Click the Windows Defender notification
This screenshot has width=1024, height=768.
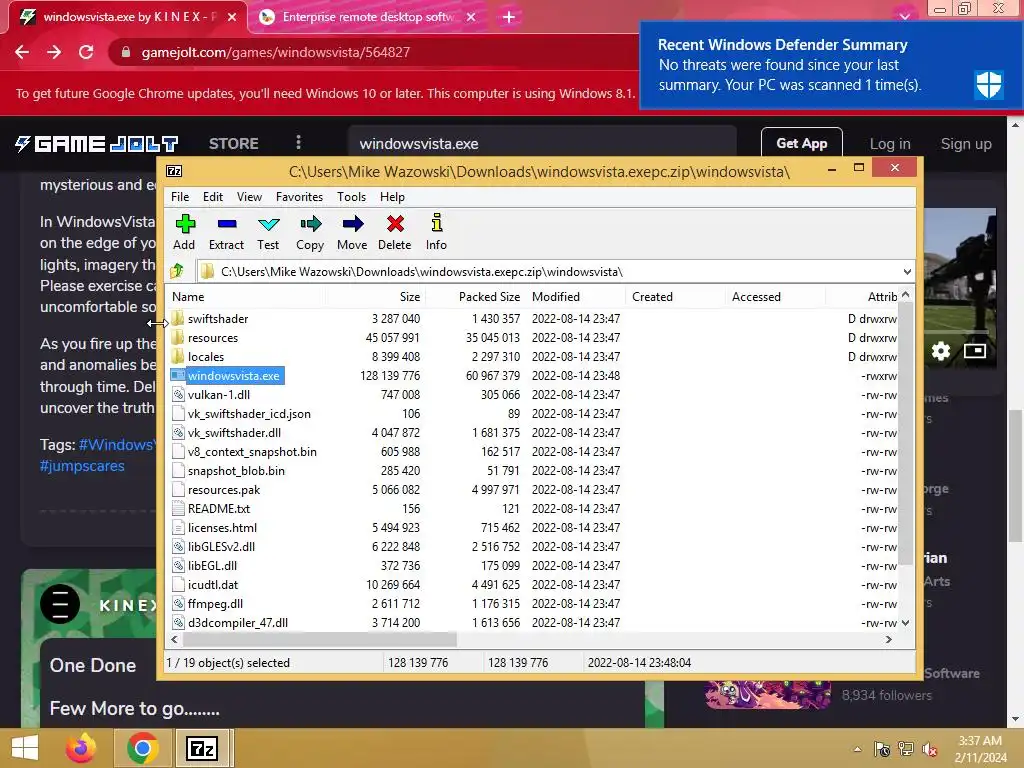(830, 65)
